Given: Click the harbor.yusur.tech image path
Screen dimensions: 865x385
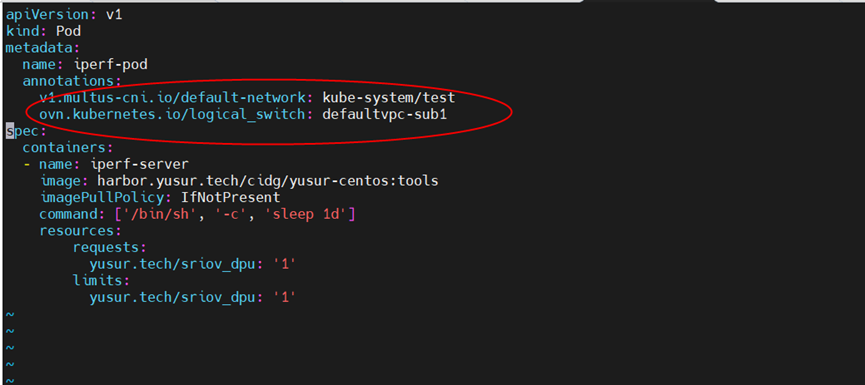Looking at the screenshot, I should tap(268, 181).
